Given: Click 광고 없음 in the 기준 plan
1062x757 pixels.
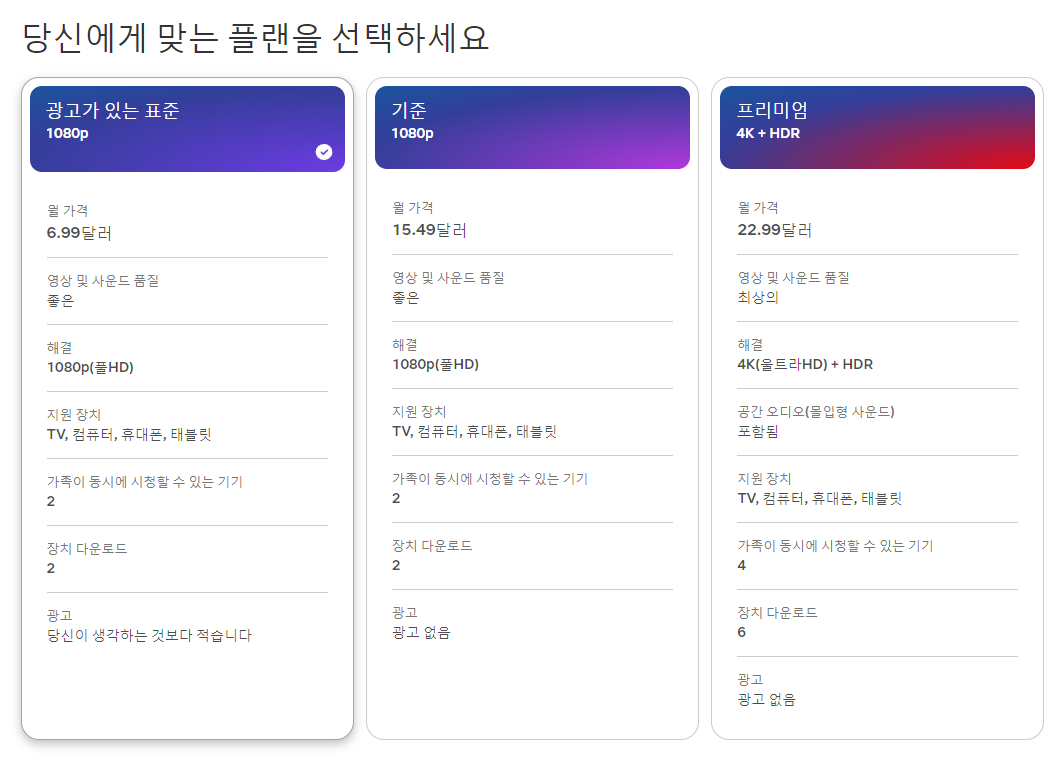Looking at the screenshot, I should [421, 632].
